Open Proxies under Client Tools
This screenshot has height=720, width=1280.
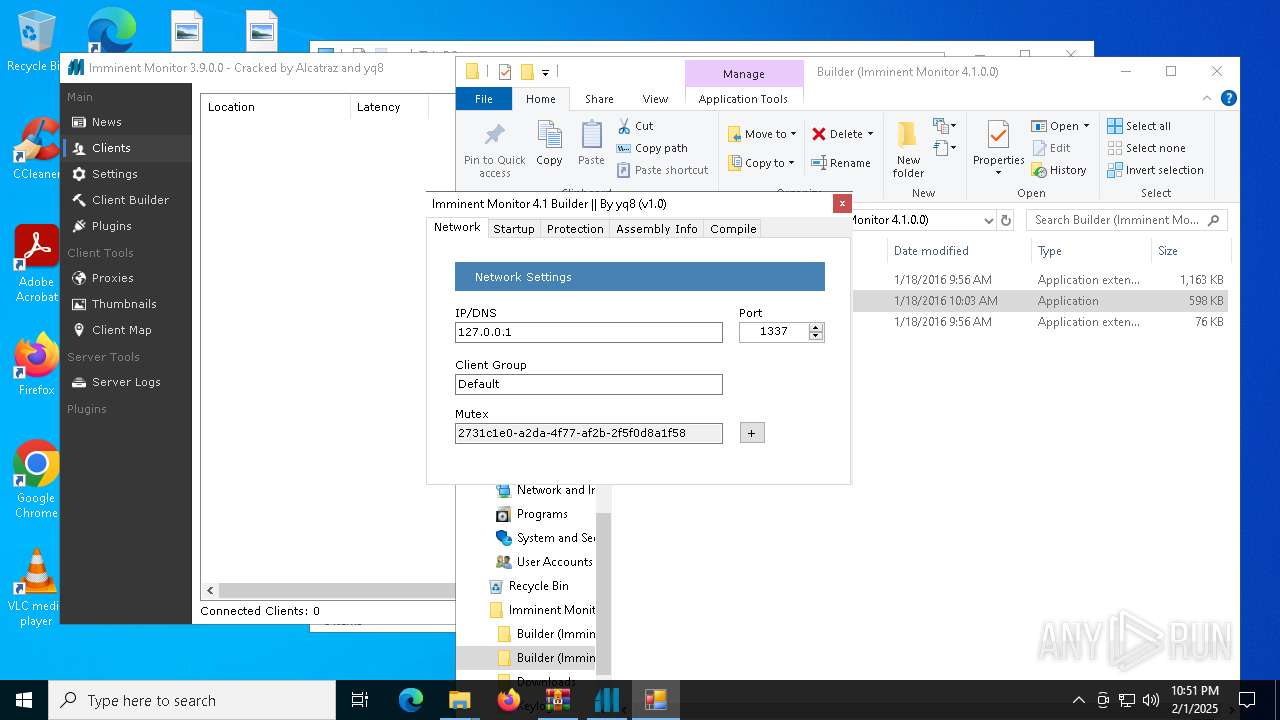tap(112, 278)
